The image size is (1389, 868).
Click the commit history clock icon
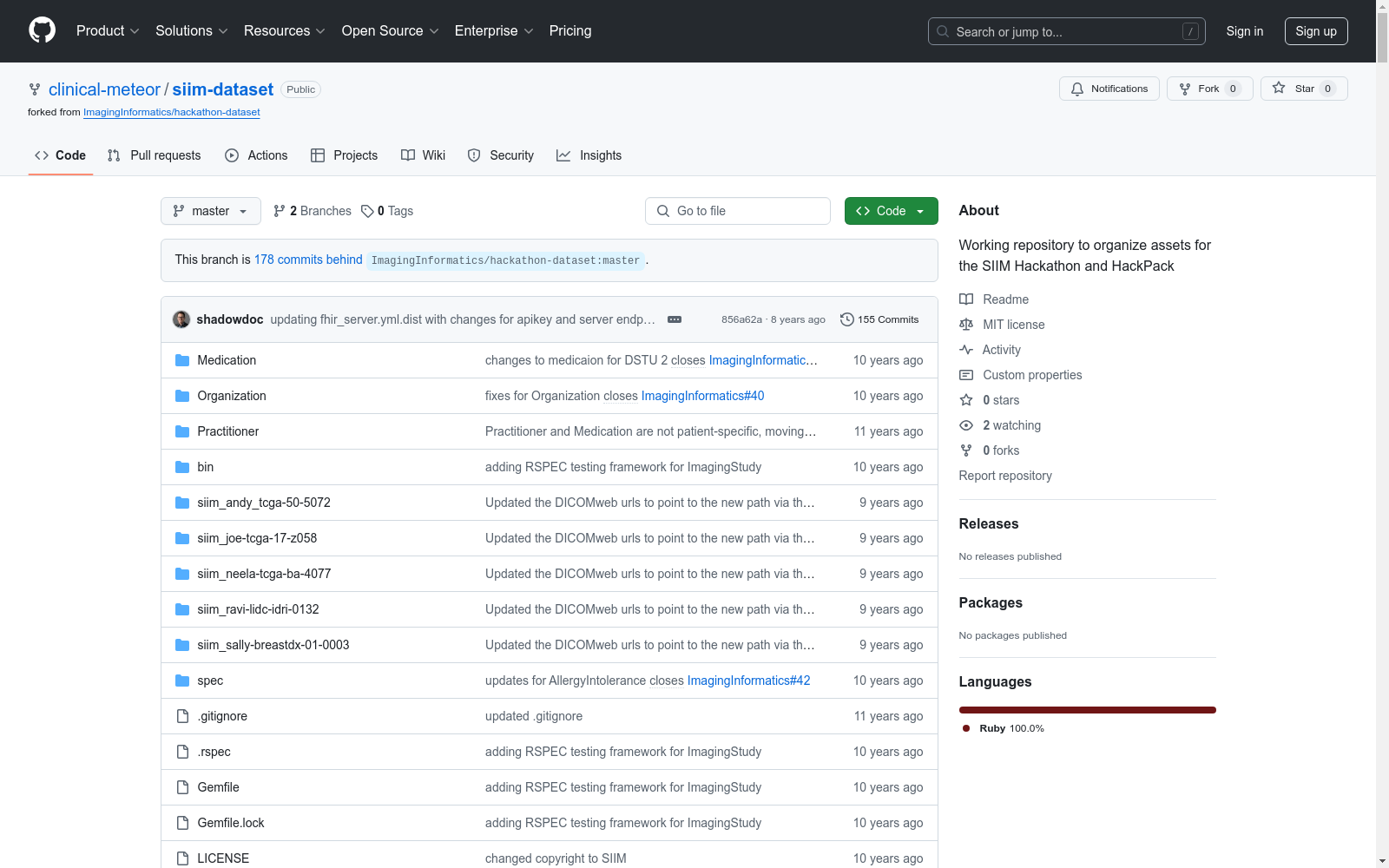(846, 319)
